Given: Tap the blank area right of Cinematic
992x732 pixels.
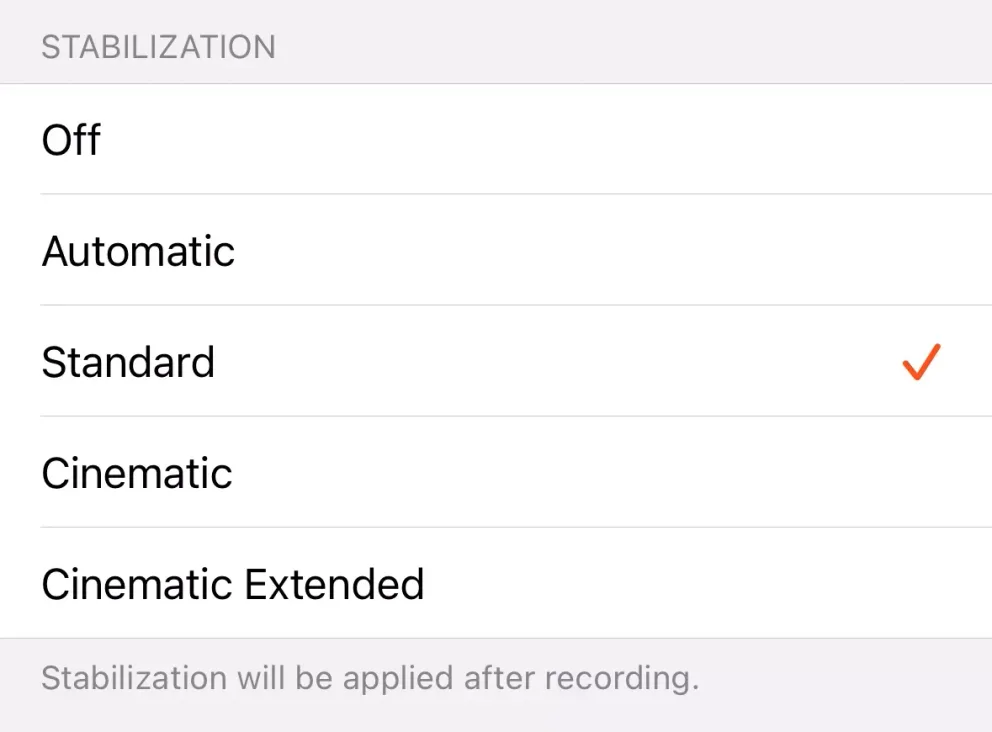Looking at the screenshot, I should coord(700,473).
